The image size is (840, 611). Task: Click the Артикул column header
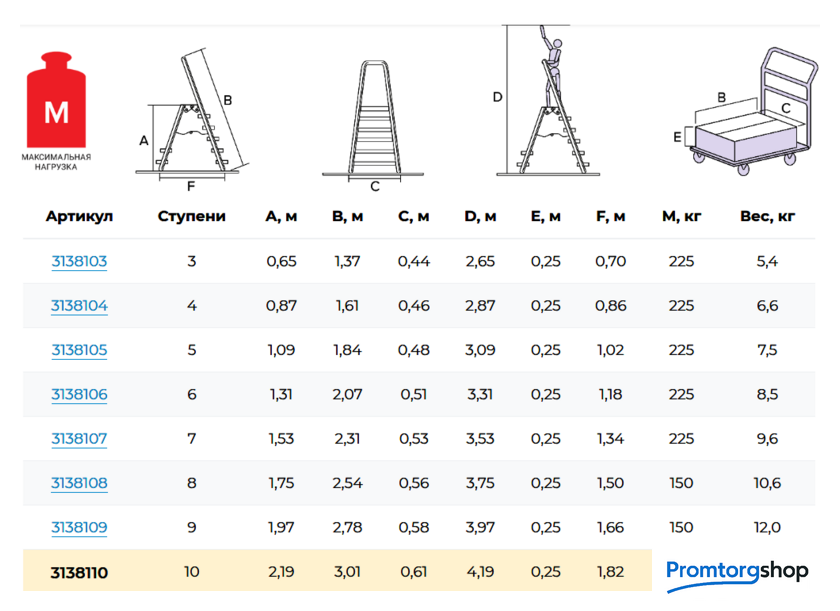pyautogui.click(x=79, y=216)
